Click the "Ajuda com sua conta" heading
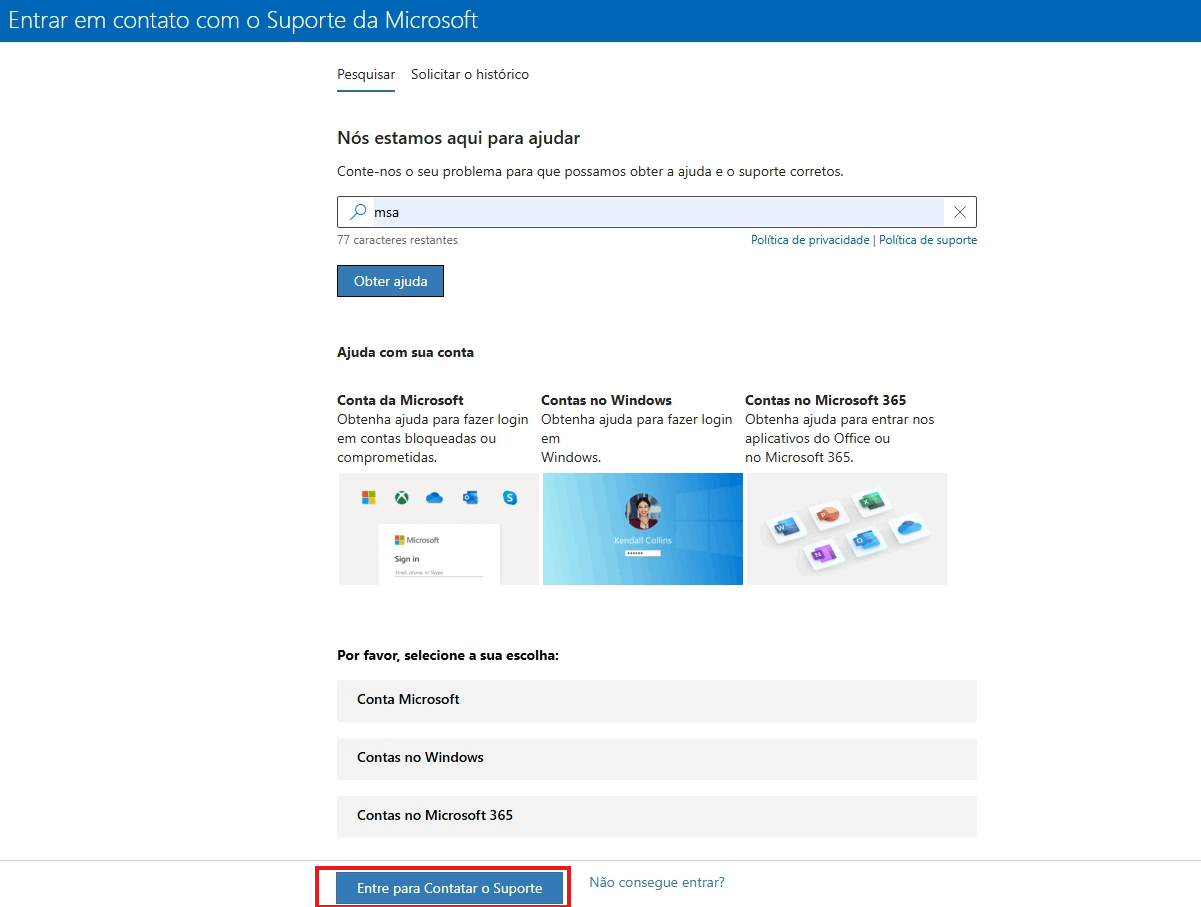 405,352
